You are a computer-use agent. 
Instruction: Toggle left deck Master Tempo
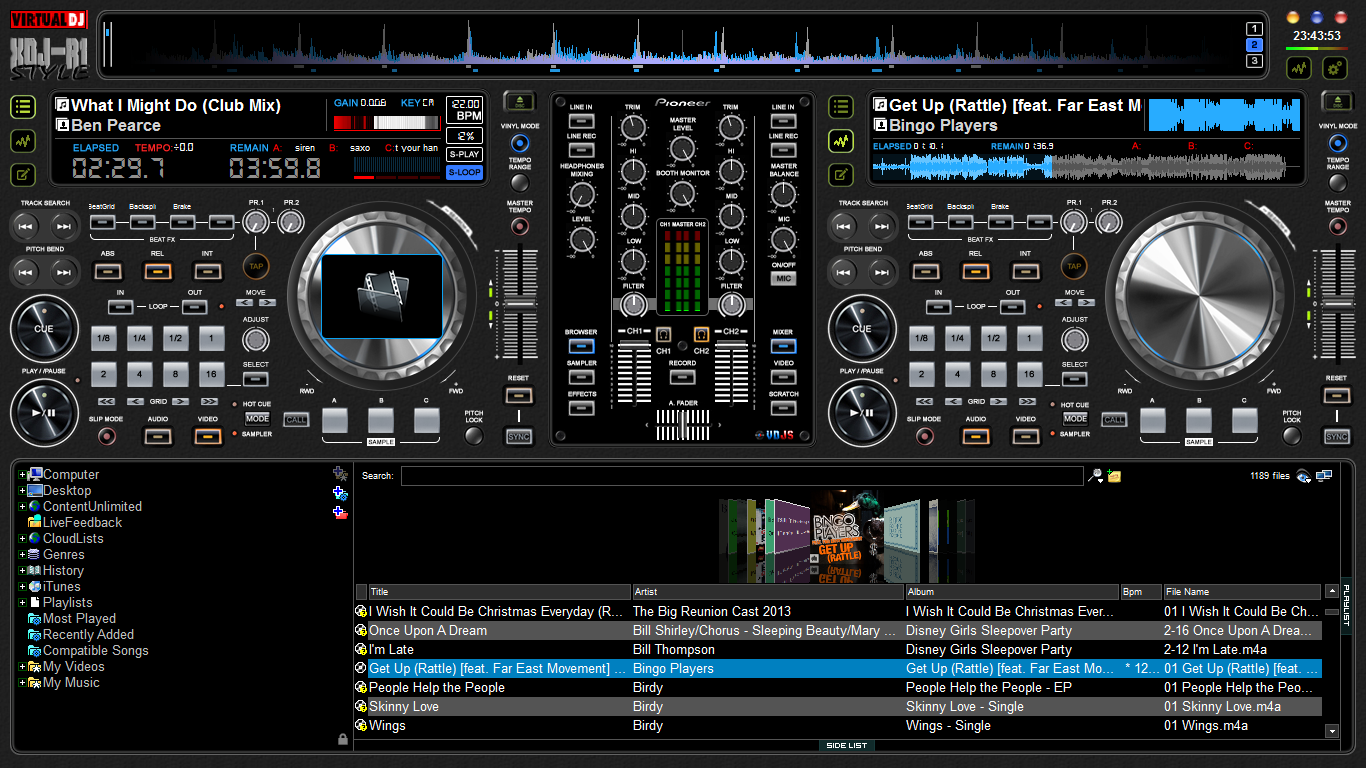520,226
